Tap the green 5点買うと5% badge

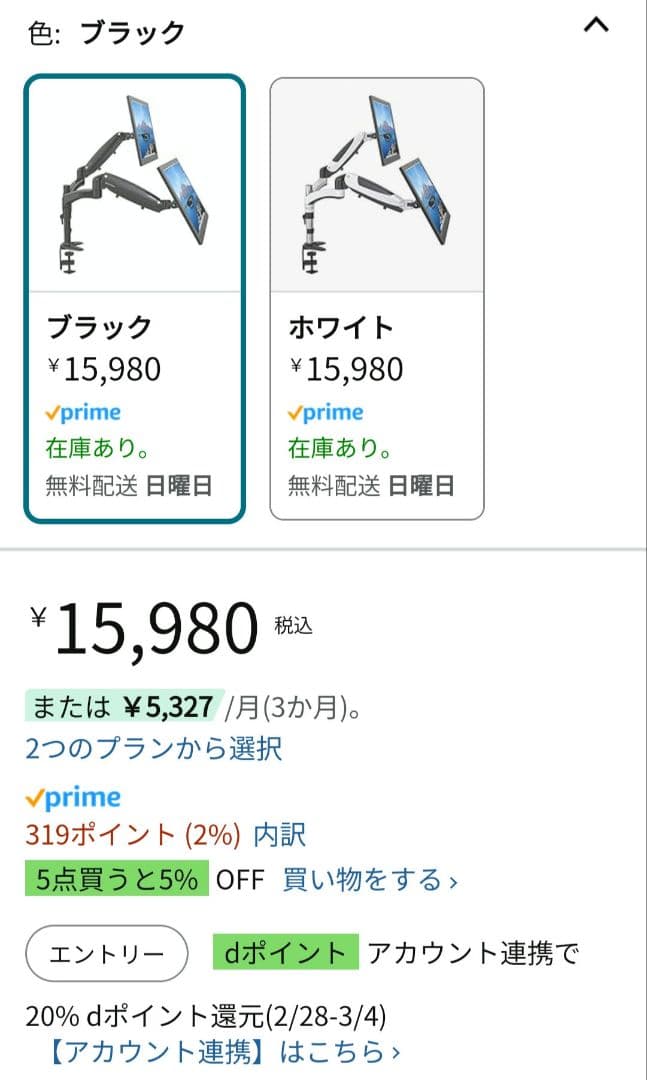tap(116, 880)
